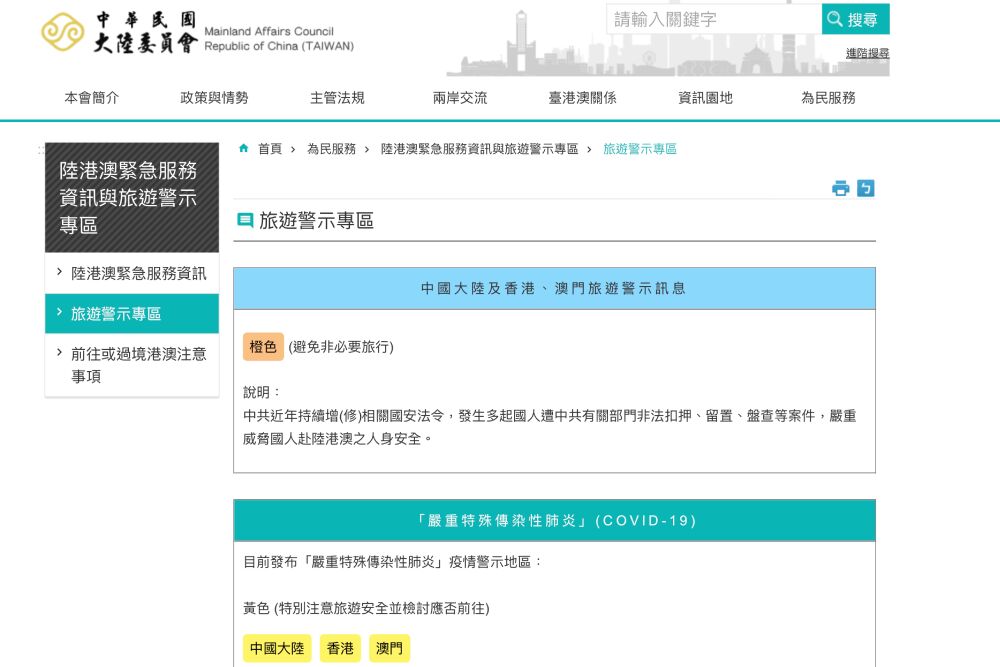Click the 「嚴重特殊傳染性肺炎」(COVID-19) header
The image size is (1000, 667).
point(554,520)
